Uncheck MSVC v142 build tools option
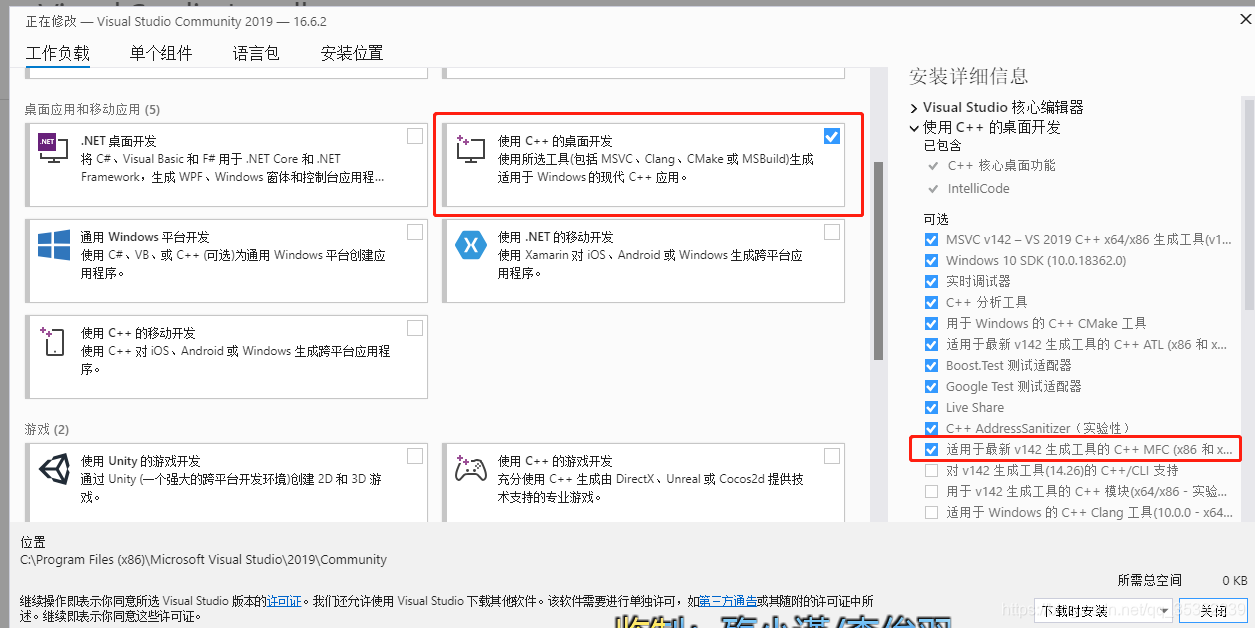 click(932, 240)
